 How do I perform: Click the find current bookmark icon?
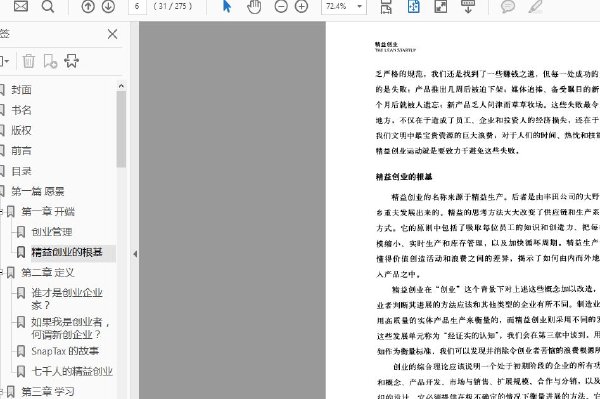tap(72, 61)
